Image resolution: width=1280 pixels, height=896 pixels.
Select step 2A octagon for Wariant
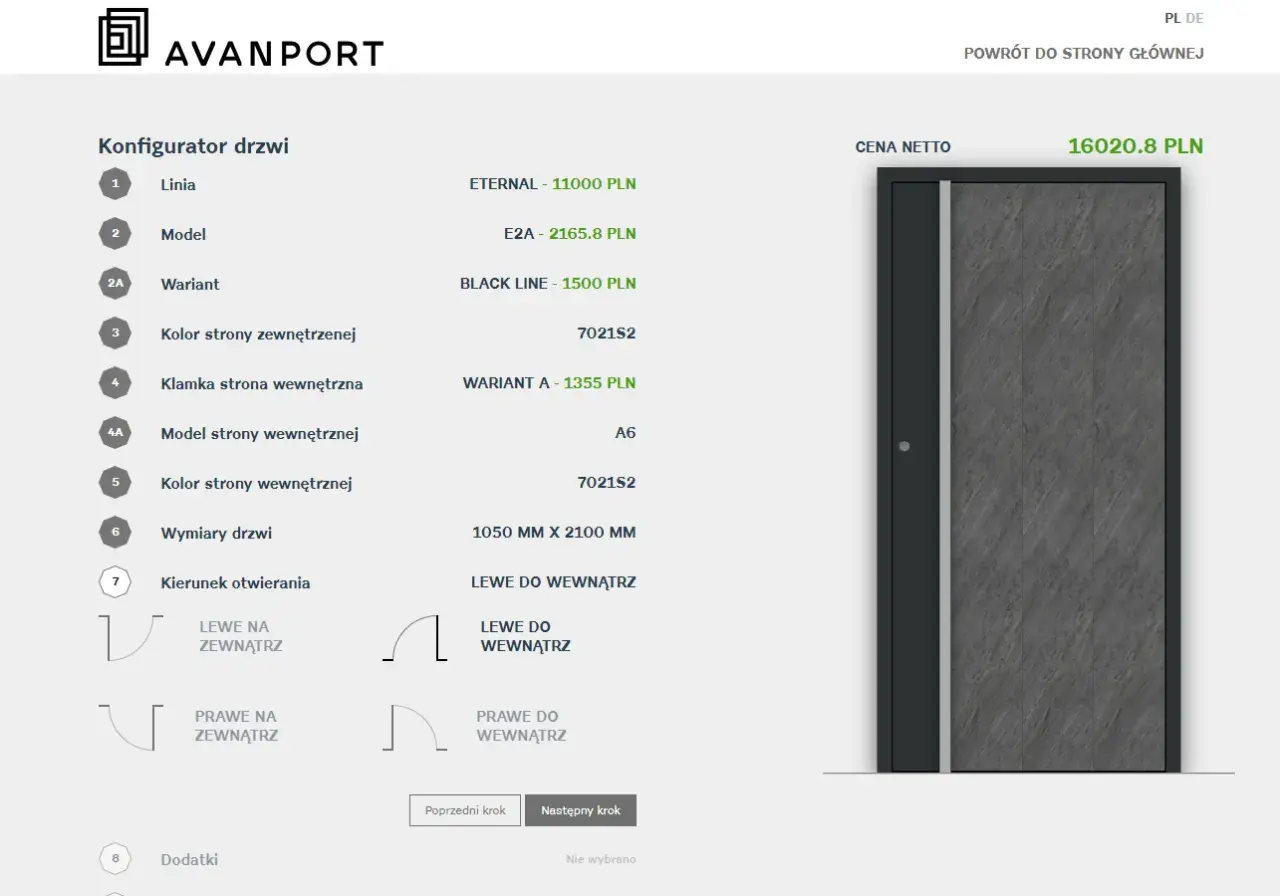[115, 284]
